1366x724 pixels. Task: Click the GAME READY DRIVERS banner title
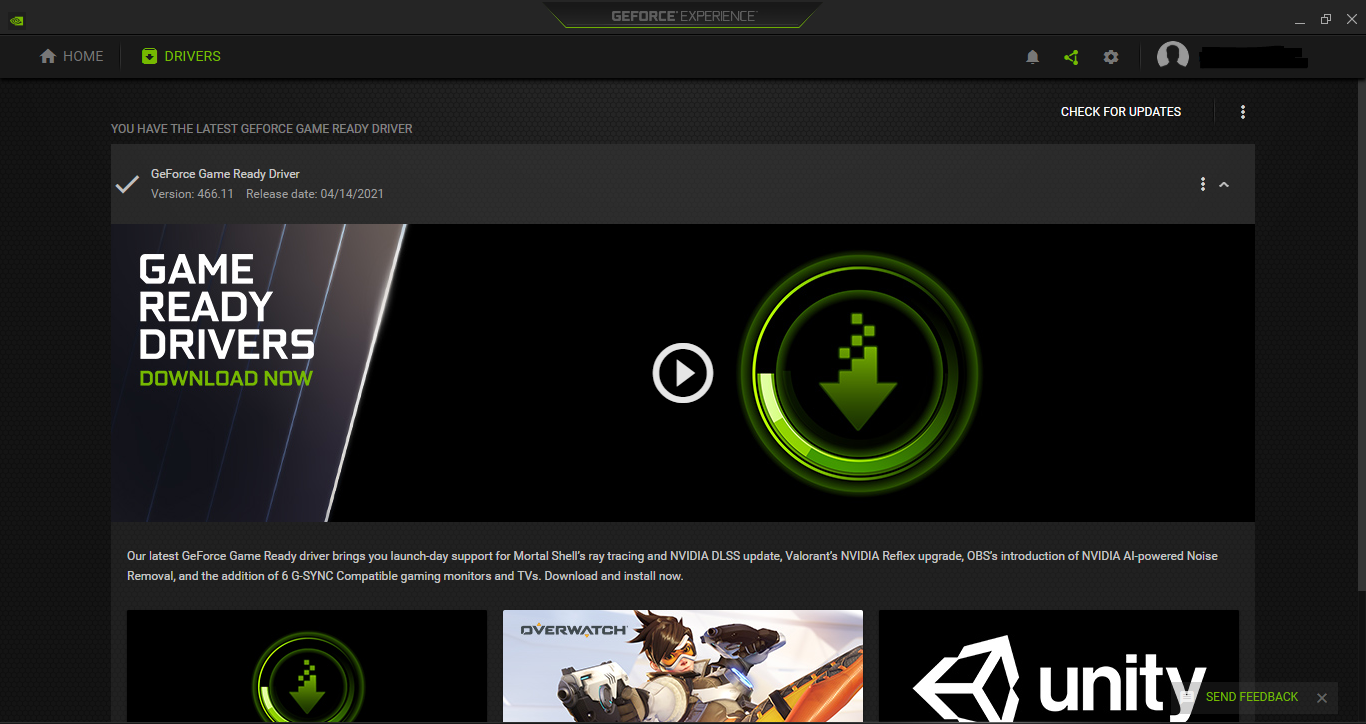226,307
